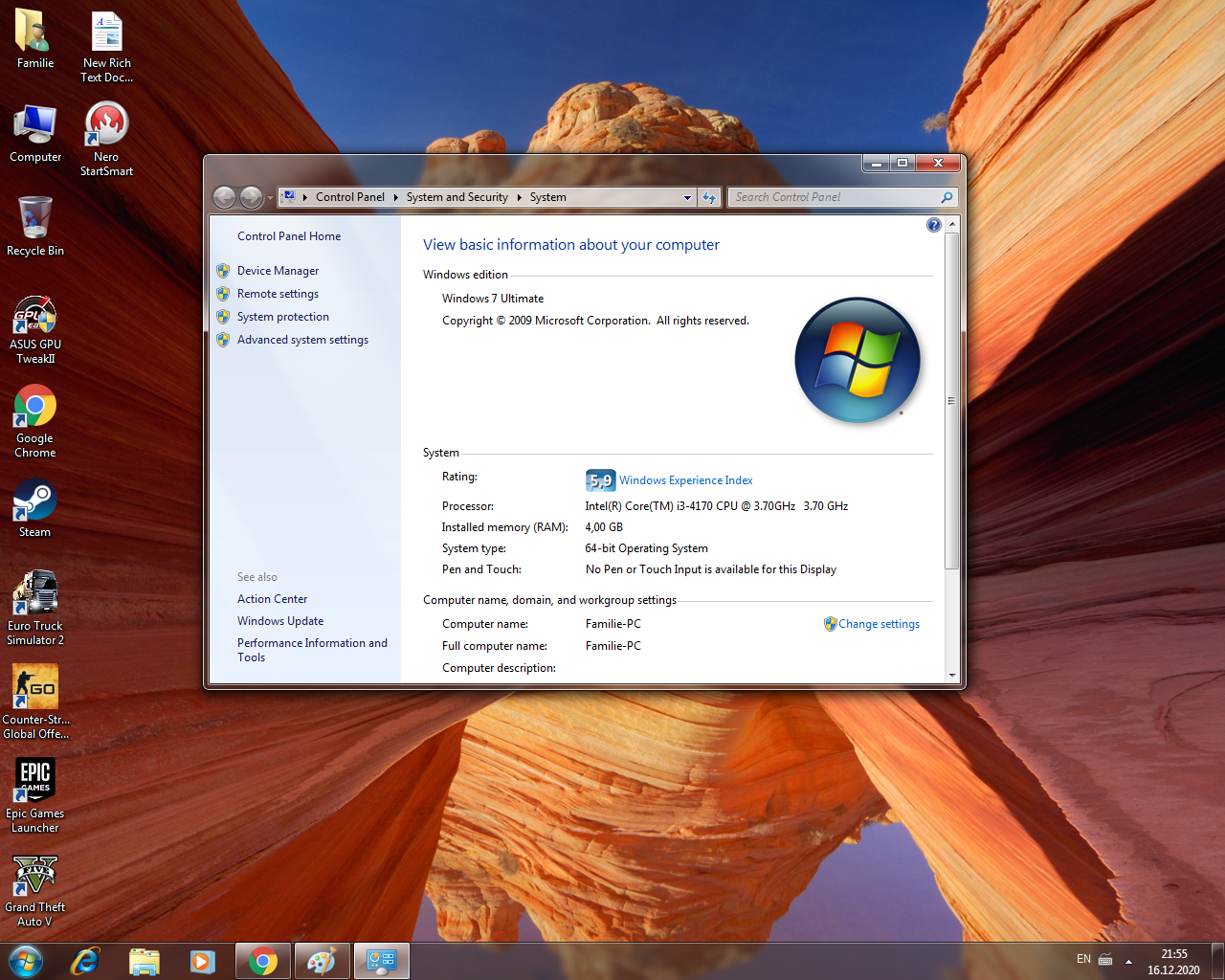Launch Grand Theft Auto V
Image resolution: width=1225 pixels, height=980 pixels.
(x=35, y=890)
